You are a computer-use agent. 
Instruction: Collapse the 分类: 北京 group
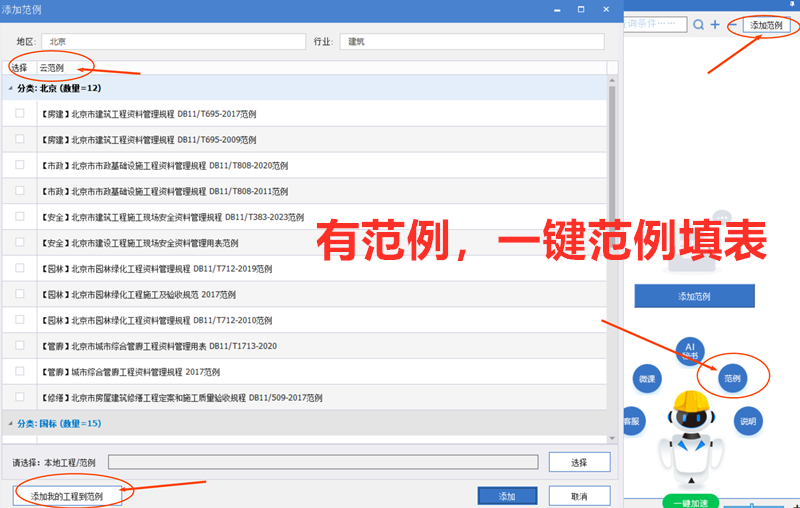[x=11, y=88]
